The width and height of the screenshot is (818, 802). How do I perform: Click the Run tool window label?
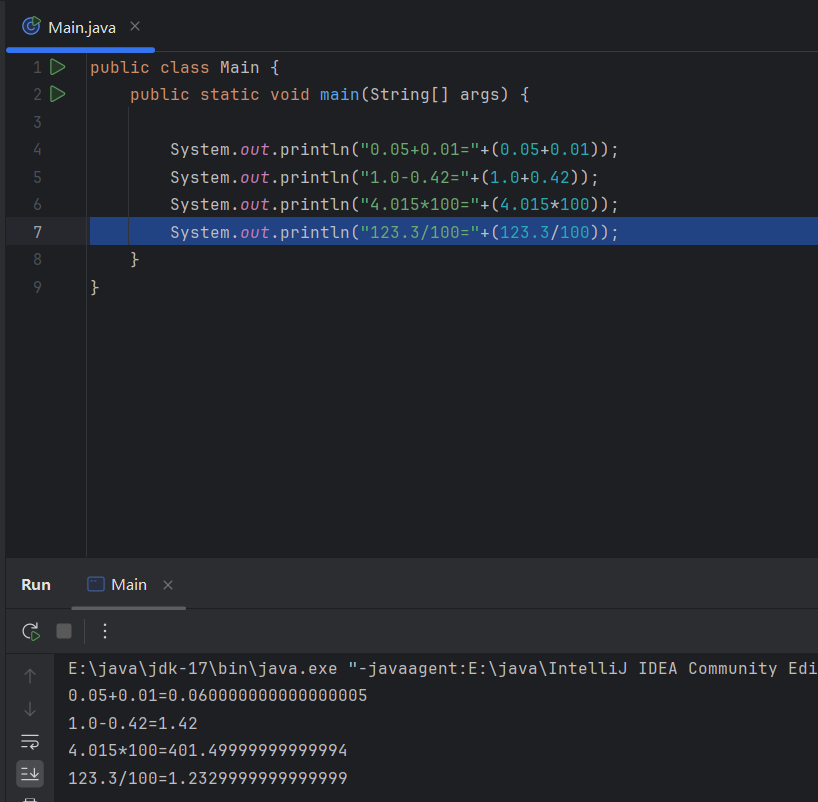(x=36, y=585)
